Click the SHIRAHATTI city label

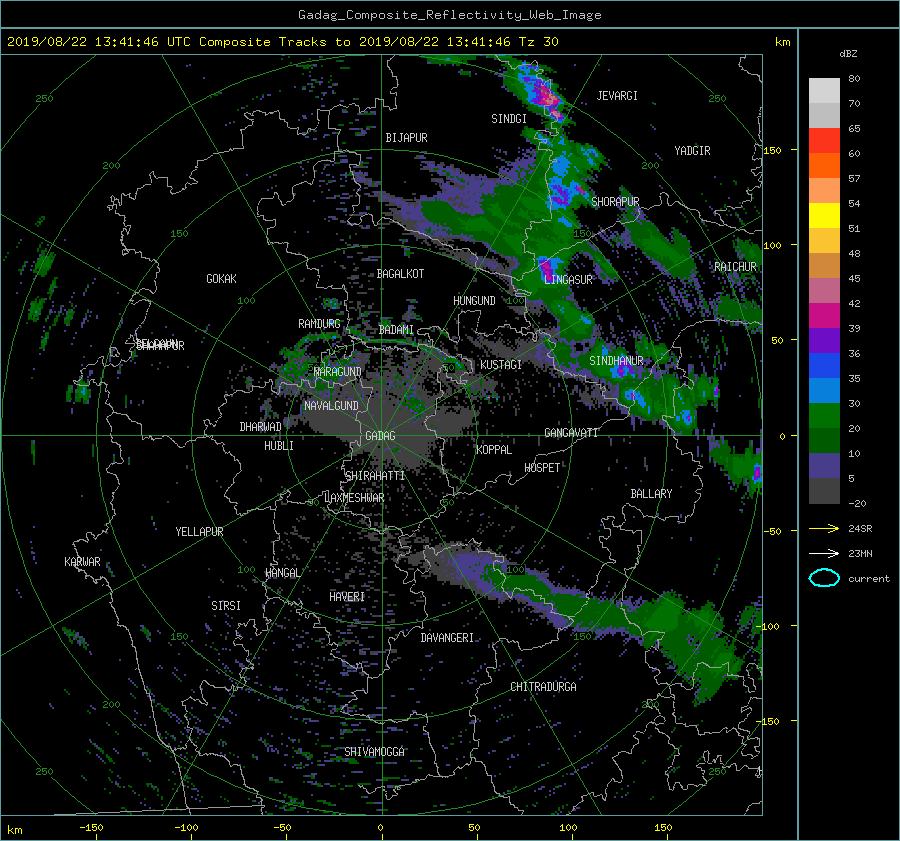click(x=375, y=476)
